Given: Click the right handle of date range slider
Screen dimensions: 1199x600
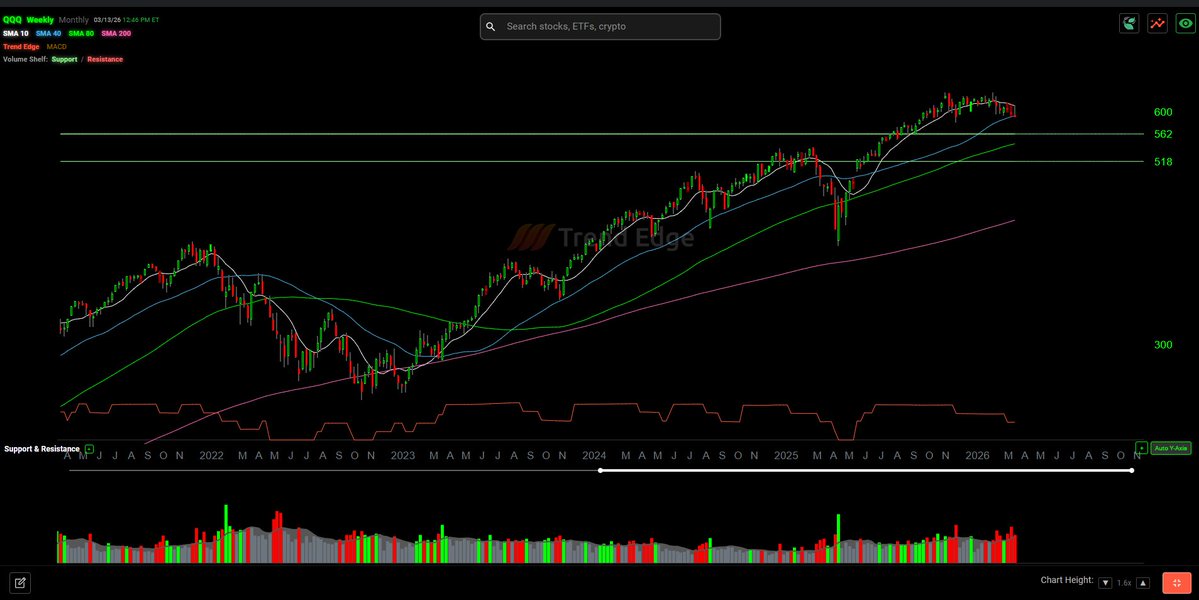Looking at the screenshot, I should [x=1132, y=471].
